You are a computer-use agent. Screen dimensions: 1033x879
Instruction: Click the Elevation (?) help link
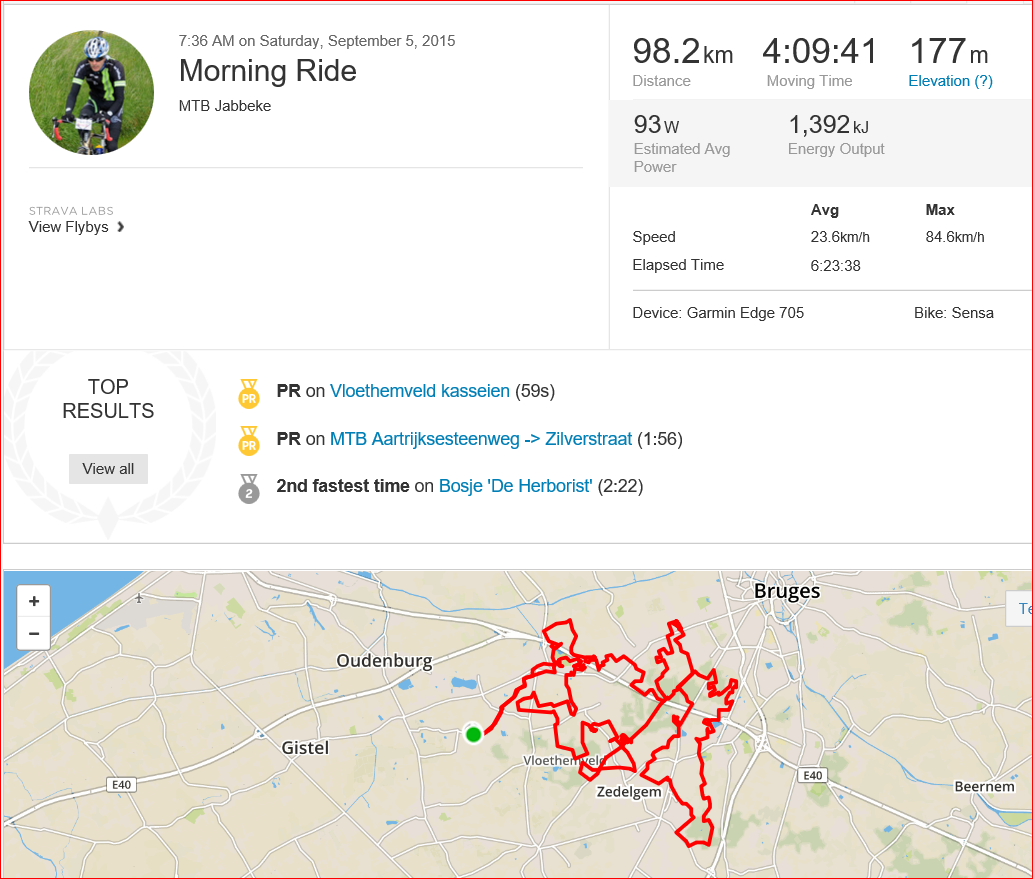(950, 81)
